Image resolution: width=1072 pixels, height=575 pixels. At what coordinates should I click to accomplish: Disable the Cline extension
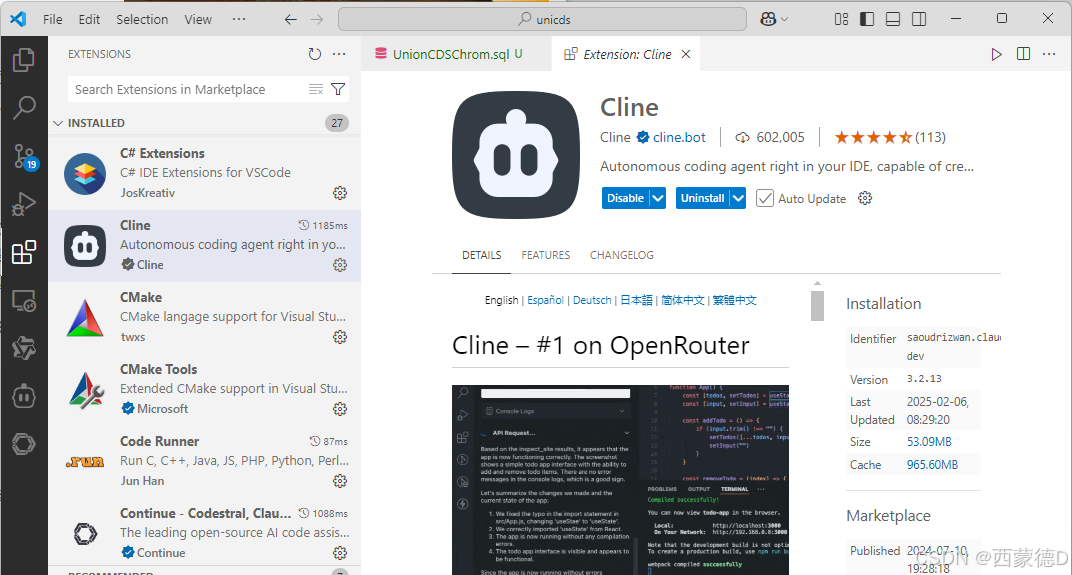[626, 198]
